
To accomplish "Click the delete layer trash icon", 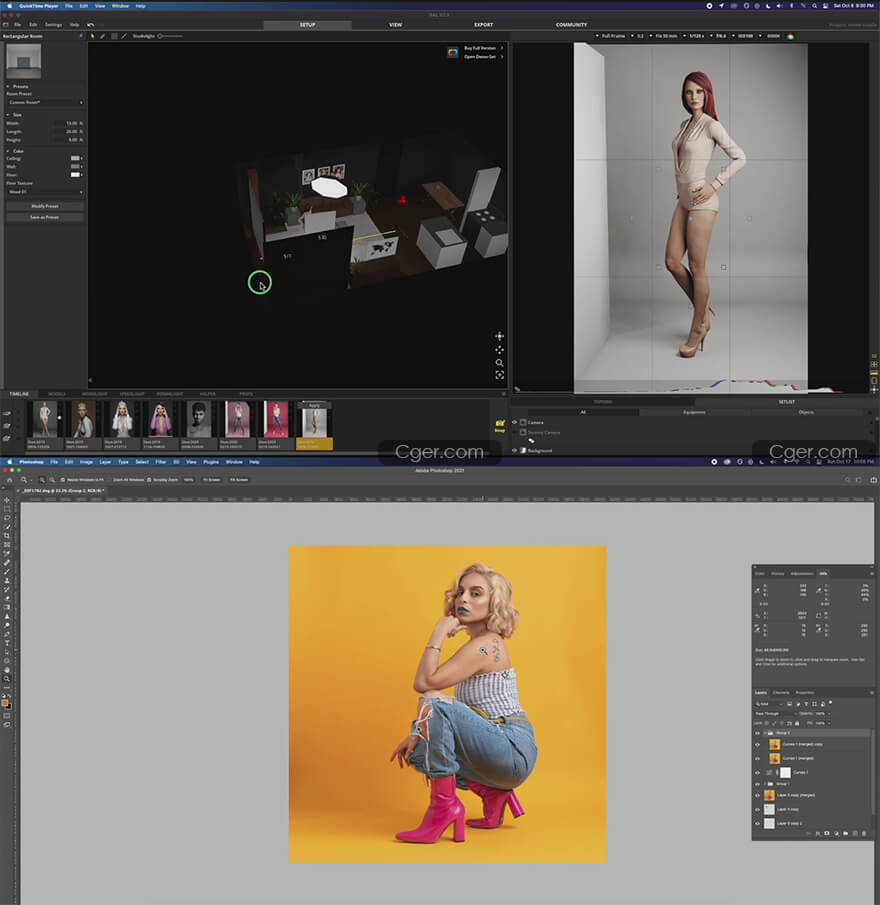I will pos(866,832).
